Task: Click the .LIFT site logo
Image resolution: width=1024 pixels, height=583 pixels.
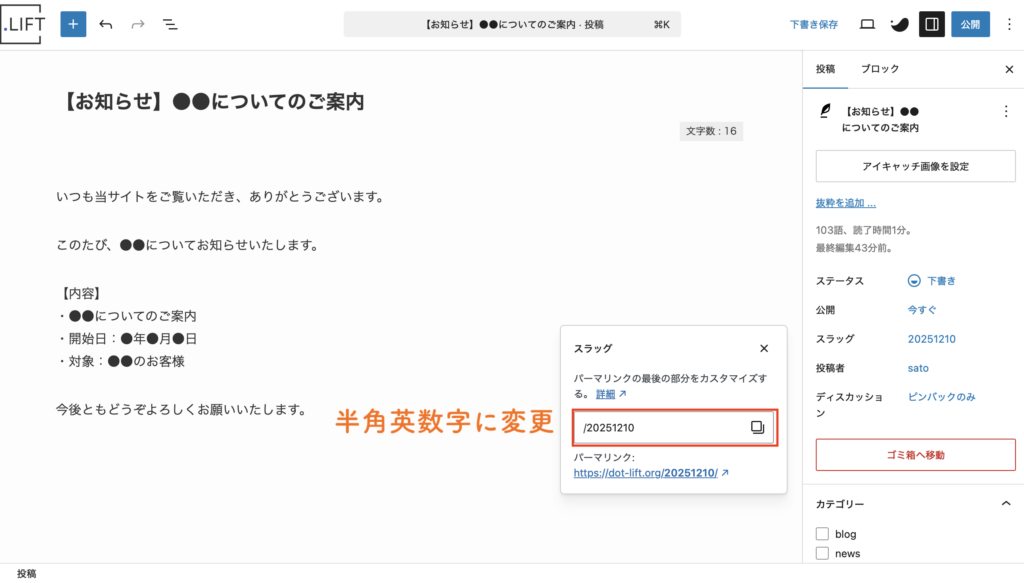Action: coord(23,24)
